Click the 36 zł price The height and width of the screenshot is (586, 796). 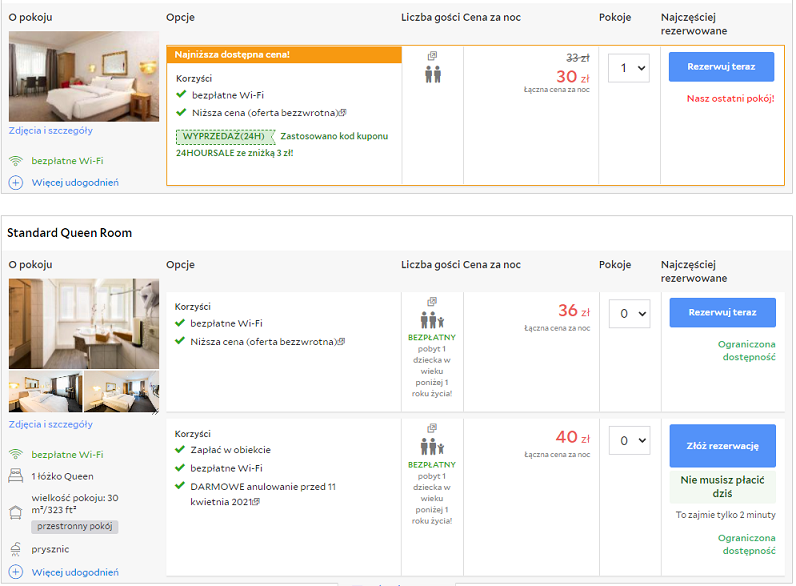click(574, 310)
